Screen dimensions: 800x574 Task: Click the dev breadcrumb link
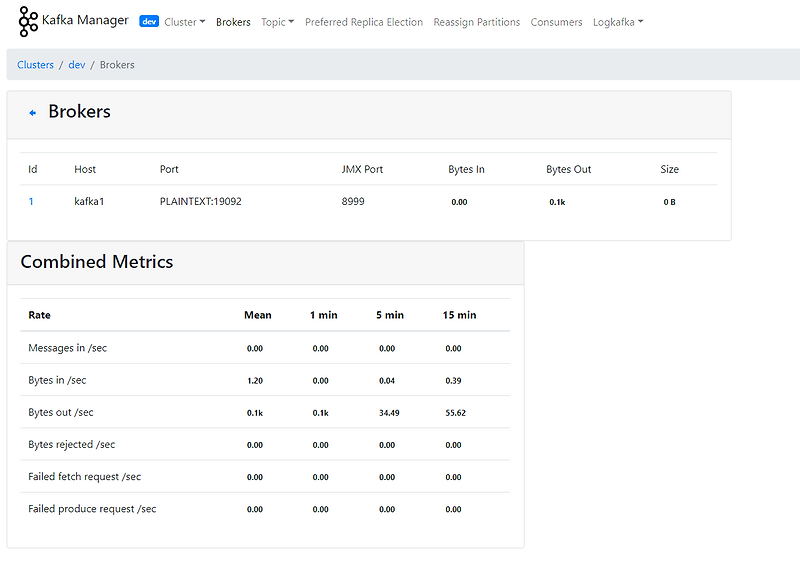[x=77, y=65]
